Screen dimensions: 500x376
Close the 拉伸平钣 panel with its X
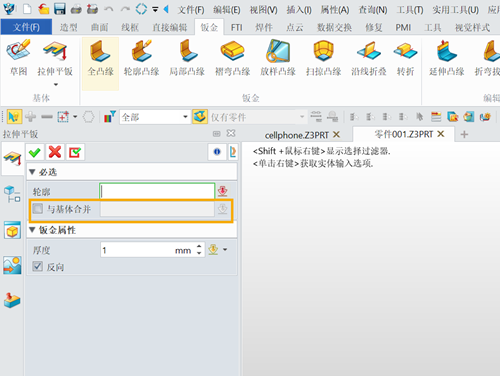231,133
